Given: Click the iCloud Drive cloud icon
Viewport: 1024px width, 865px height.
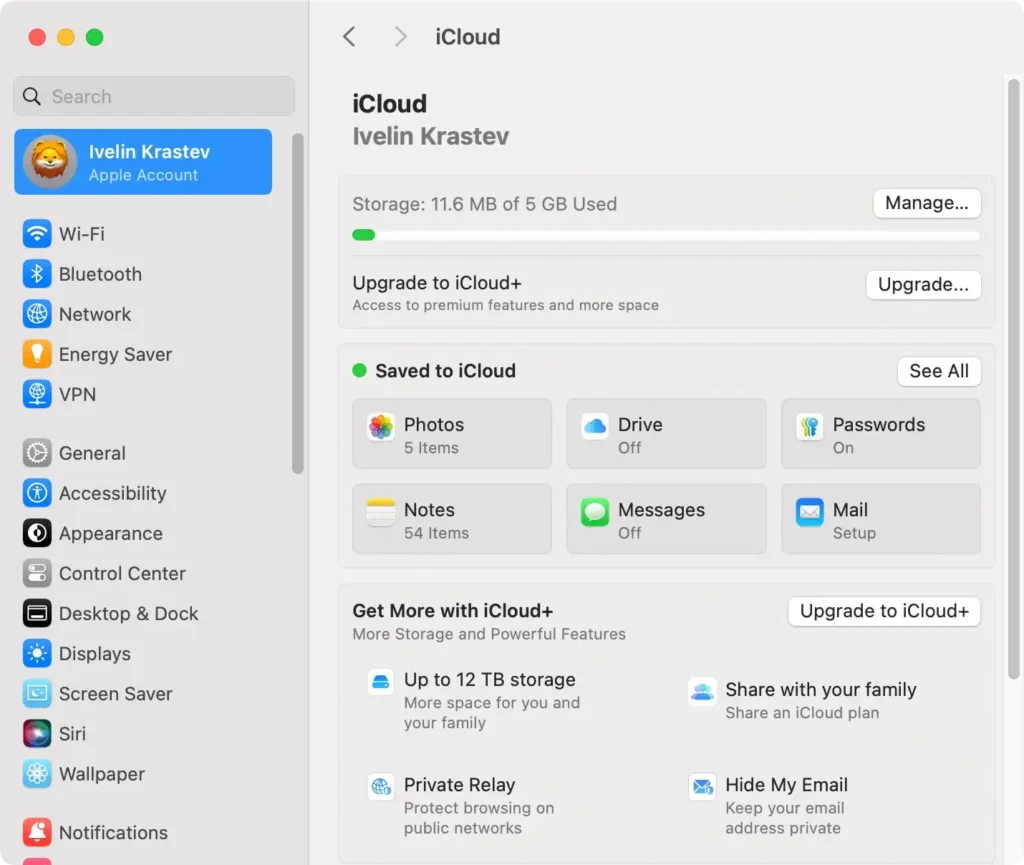Looking at the screenshot, I should pyautogui.click(x=595, y=428).
